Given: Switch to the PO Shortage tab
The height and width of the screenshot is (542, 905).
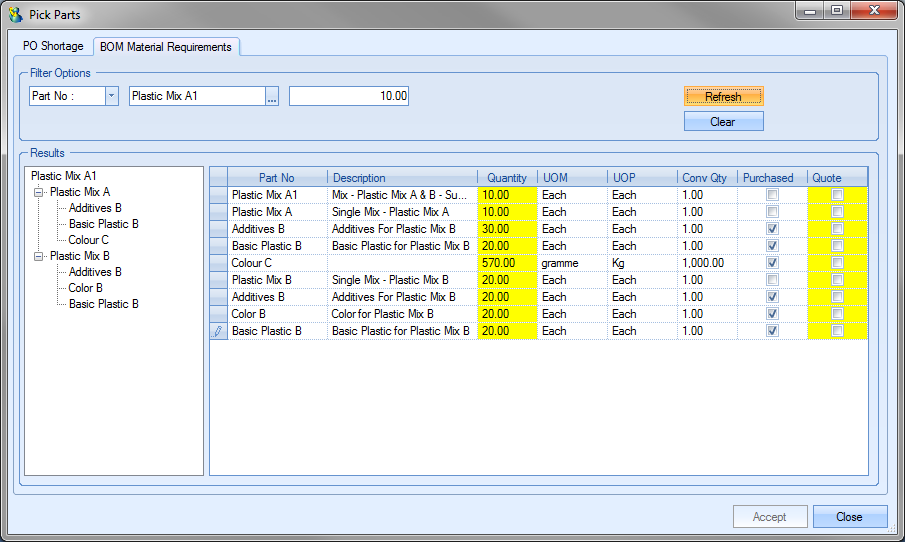Looking at the screenshot, I should (x=53, y=46).
